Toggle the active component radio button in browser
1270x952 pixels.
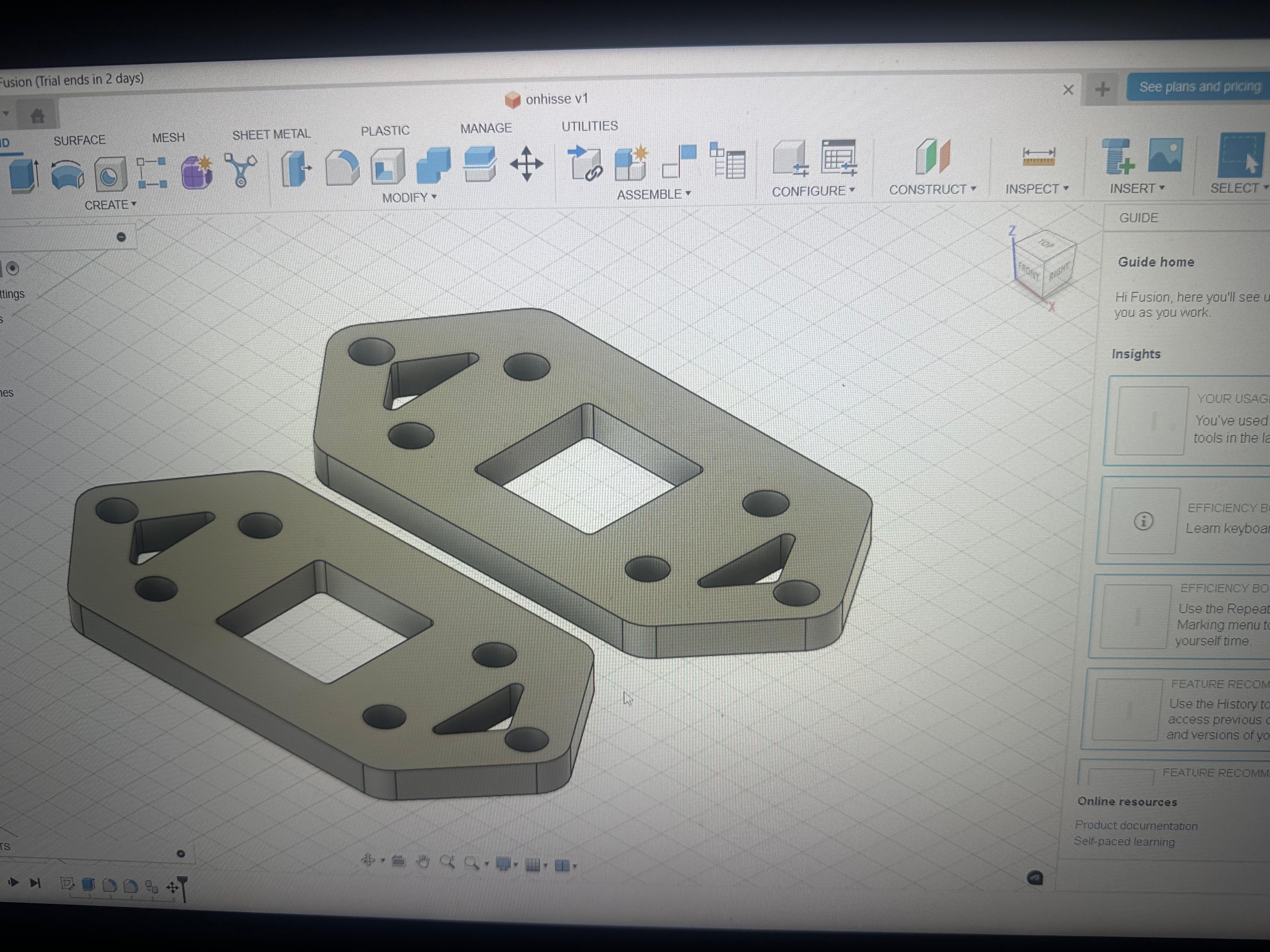coord(12,269)
